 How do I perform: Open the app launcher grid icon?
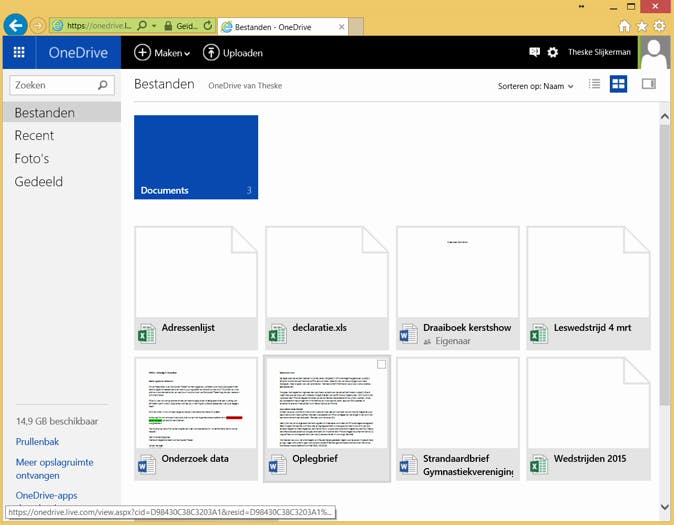point(19,52)
